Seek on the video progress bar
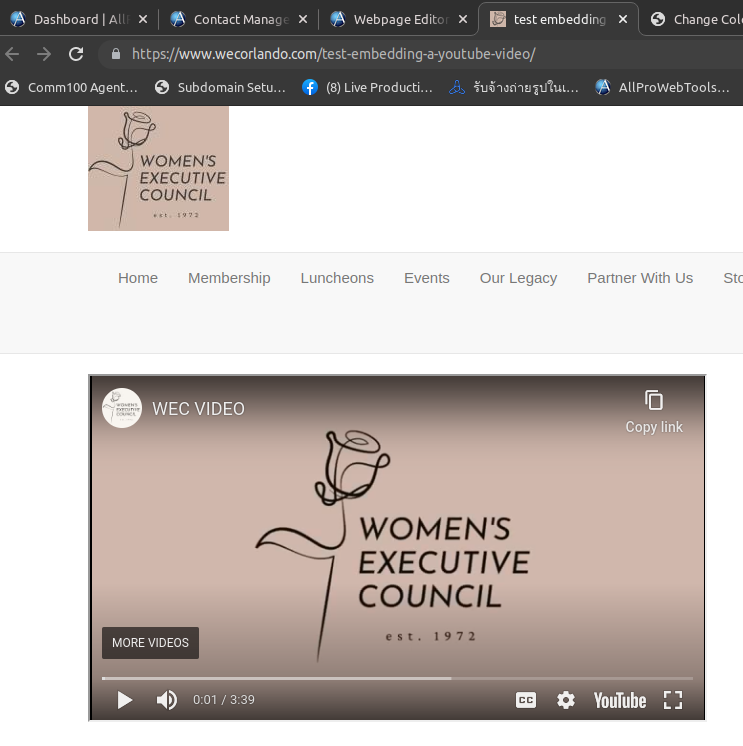Screen dimensions: 743x746 (397, 678)
